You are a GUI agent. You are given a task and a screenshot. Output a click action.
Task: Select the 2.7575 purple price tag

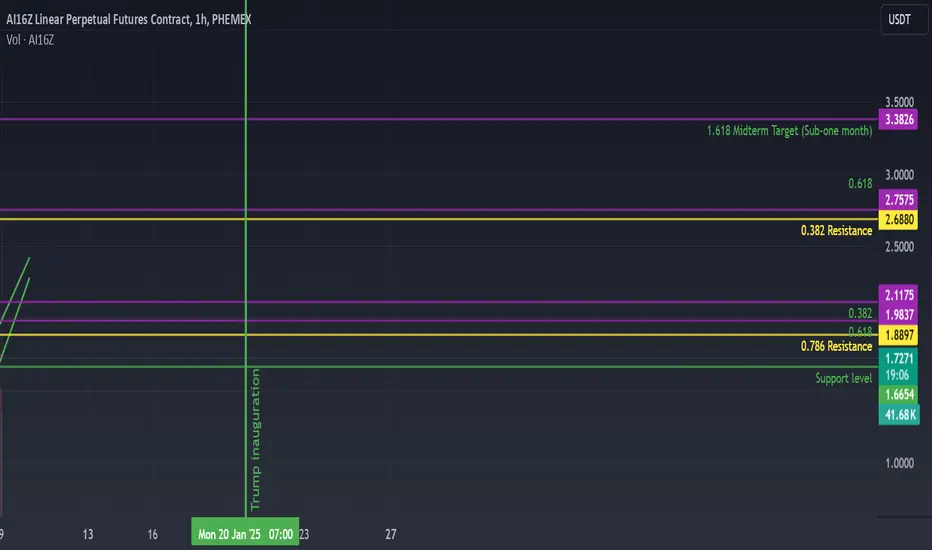[898, 200]
